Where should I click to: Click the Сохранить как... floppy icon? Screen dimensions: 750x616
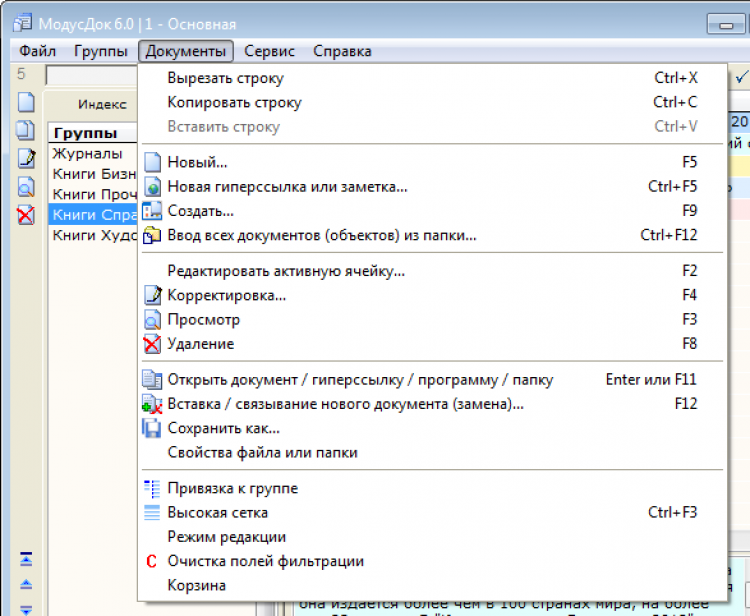(x=153, y=429)
